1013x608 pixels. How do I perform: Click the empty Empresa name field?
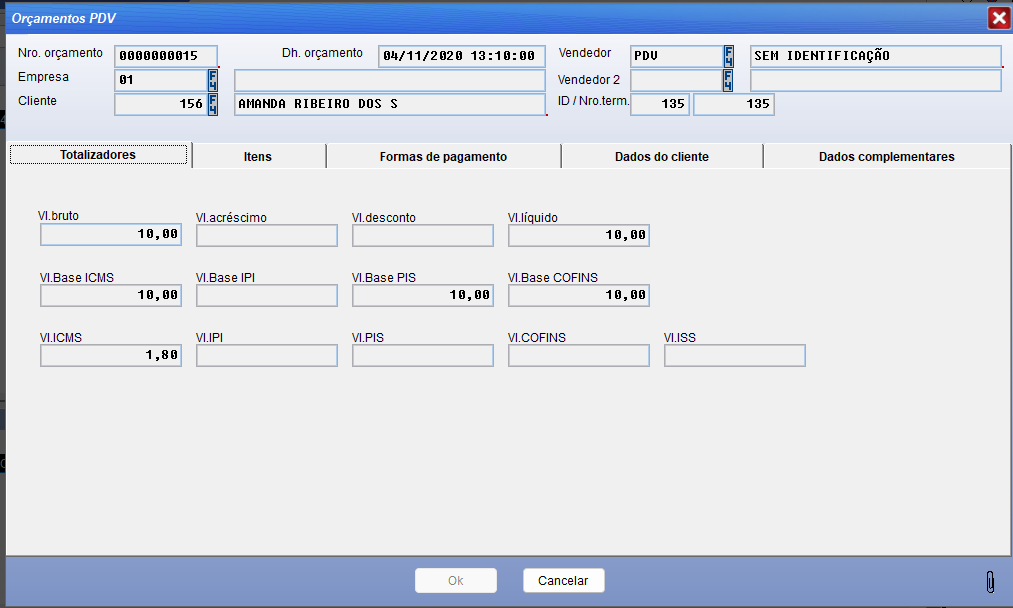[390, 80]
